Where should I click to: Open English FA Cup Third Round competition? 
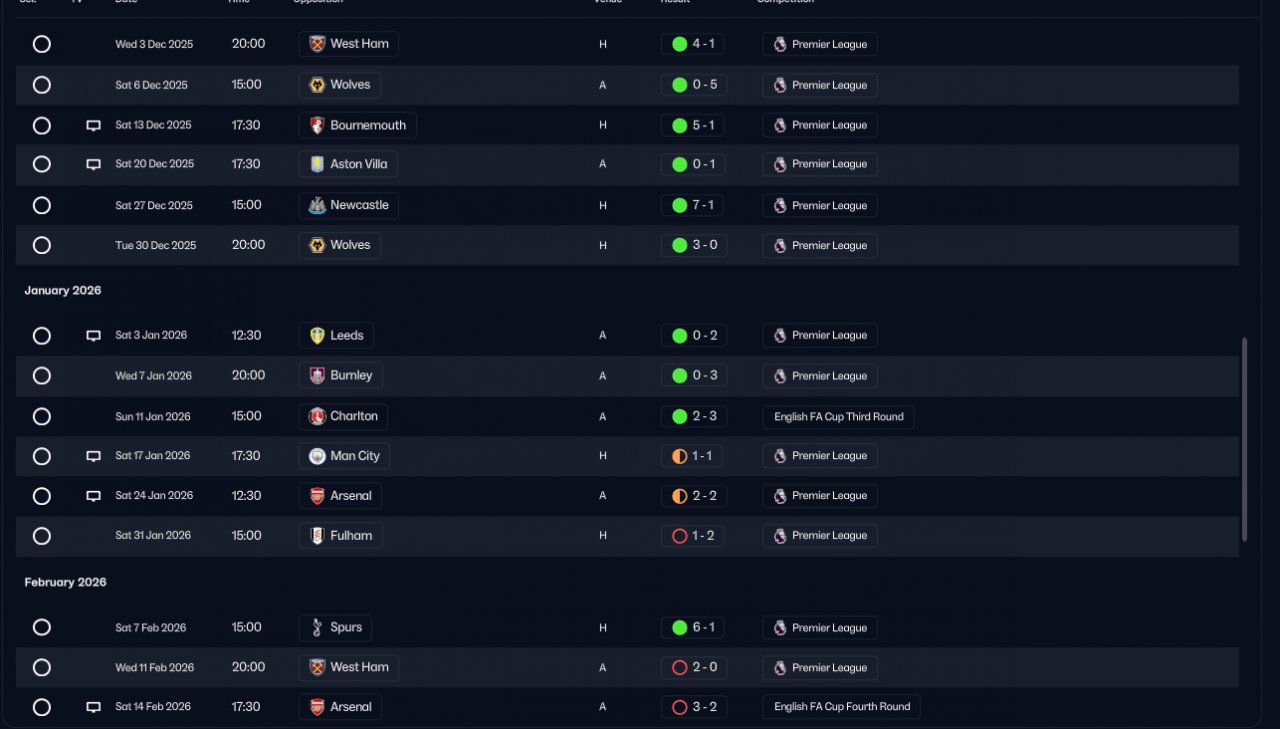838,417
